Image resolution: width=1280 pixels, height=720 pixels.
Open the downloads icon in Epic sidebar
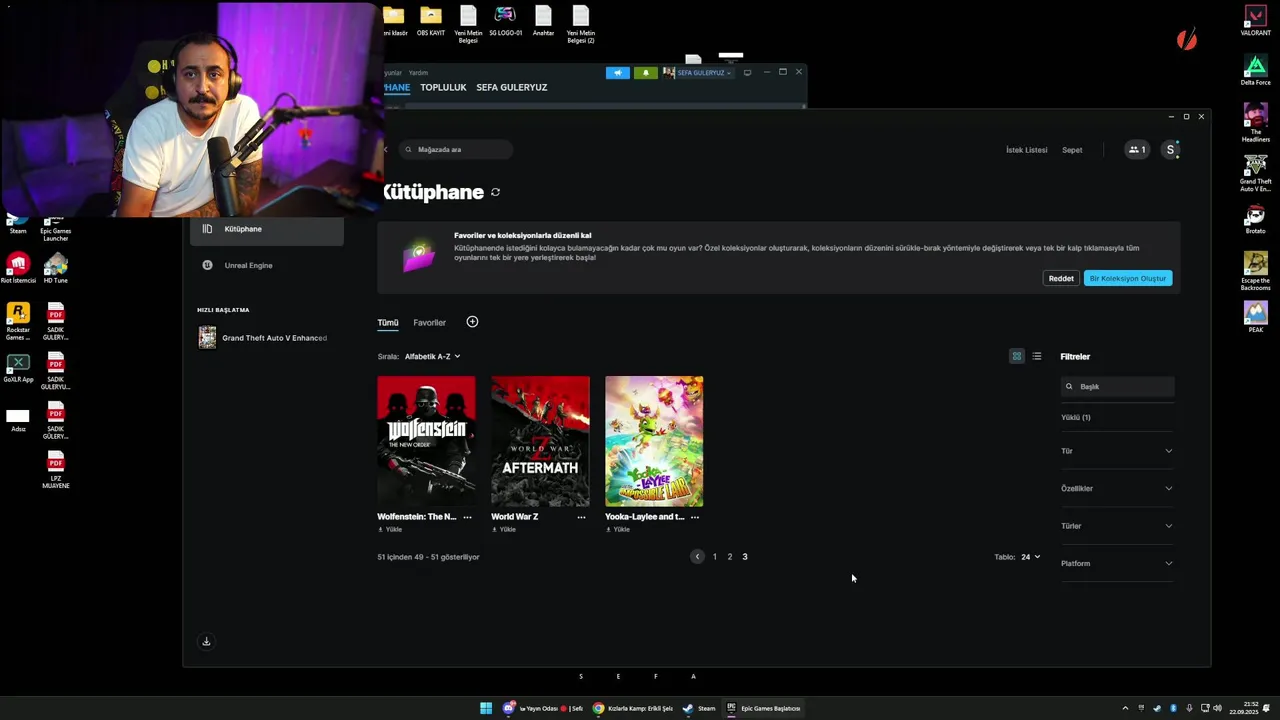coord(206,642)
